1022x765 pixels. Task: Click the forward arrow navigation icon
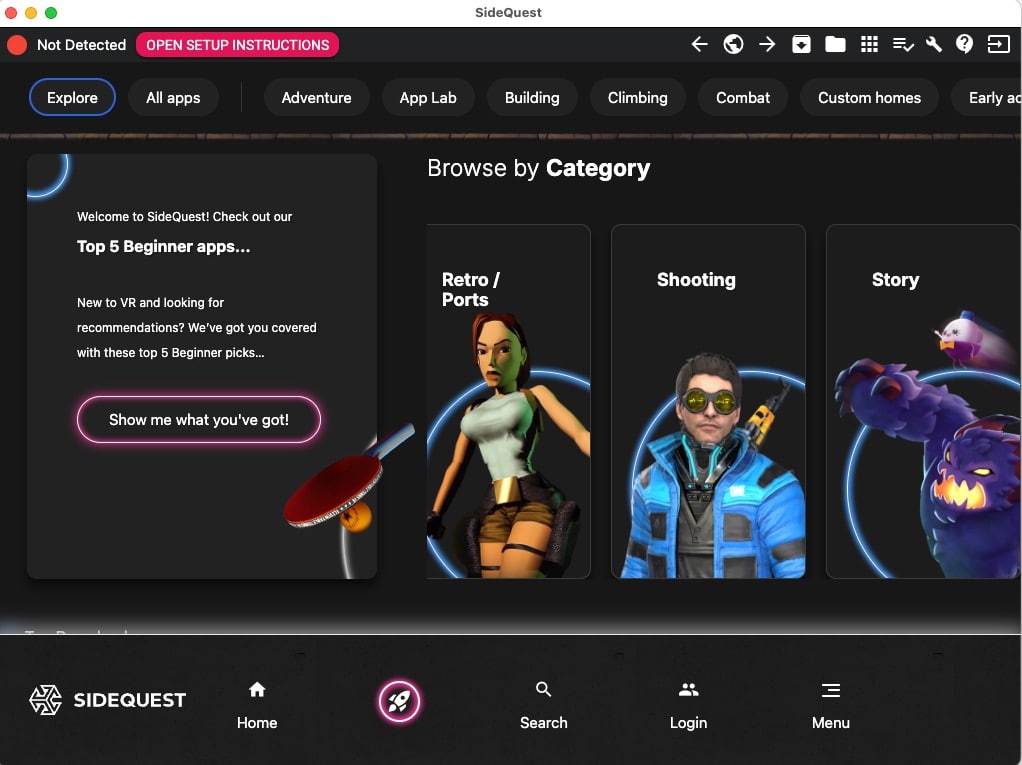pyautogui.click(x=767, y=44)
